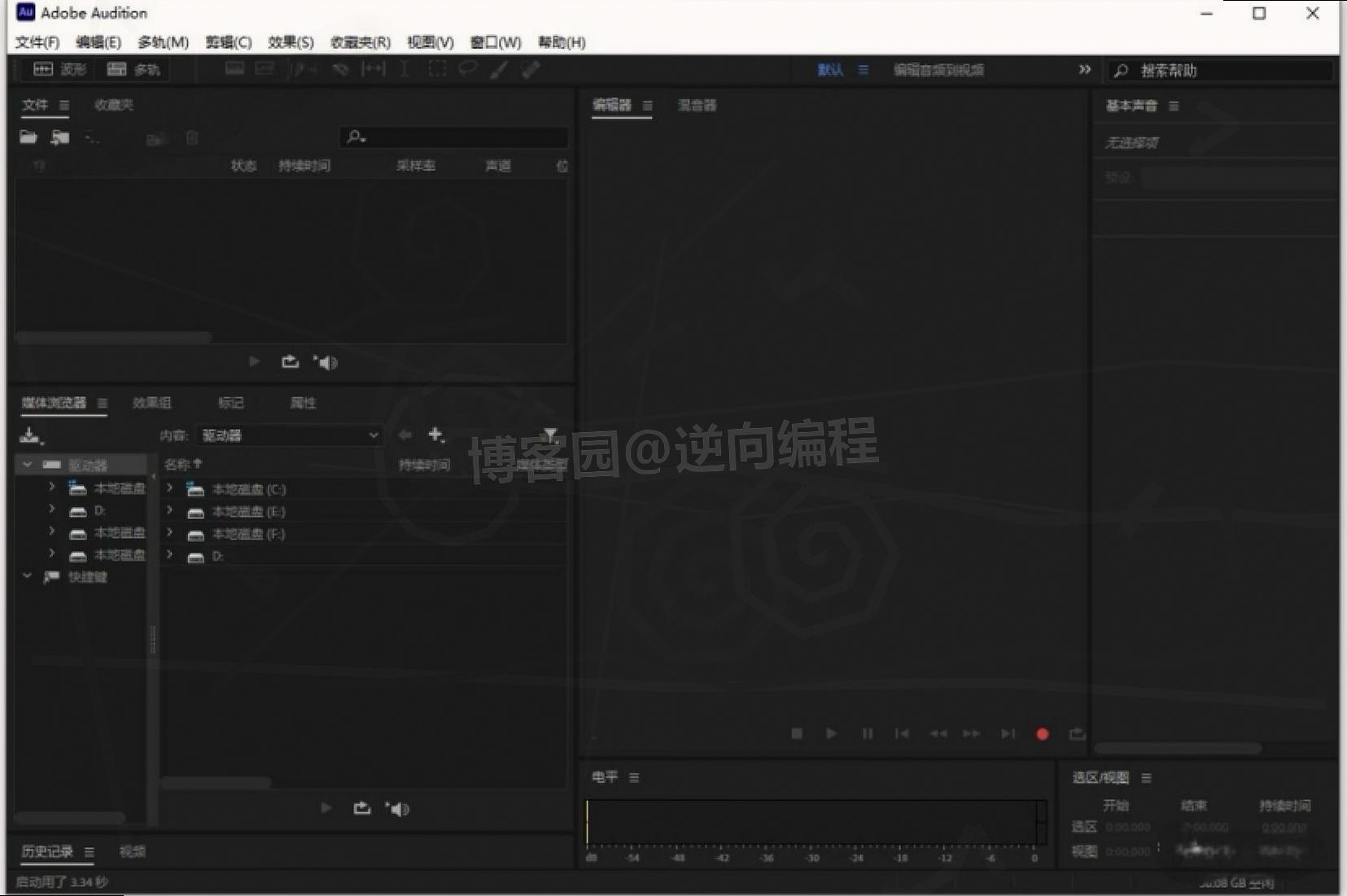The image size is (1347, 896).
Task: Expand 本地磁盘 (C:) in the drives tree
Action: (170, 488)
